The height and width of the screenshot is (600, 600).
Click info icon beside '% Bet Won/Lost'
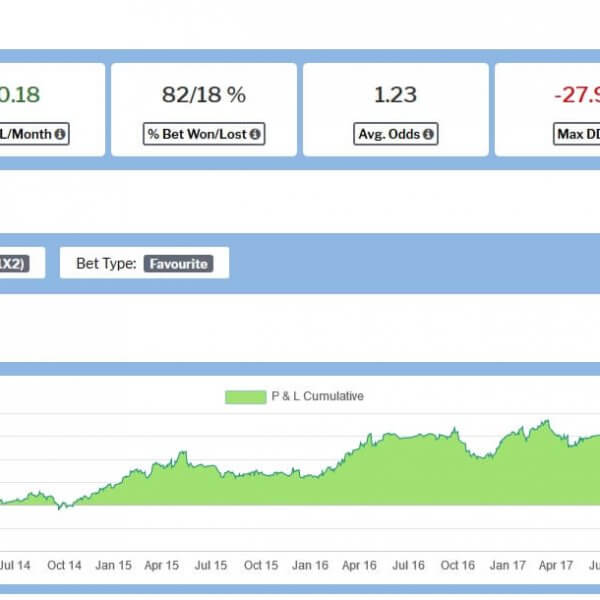pos(255,134)
